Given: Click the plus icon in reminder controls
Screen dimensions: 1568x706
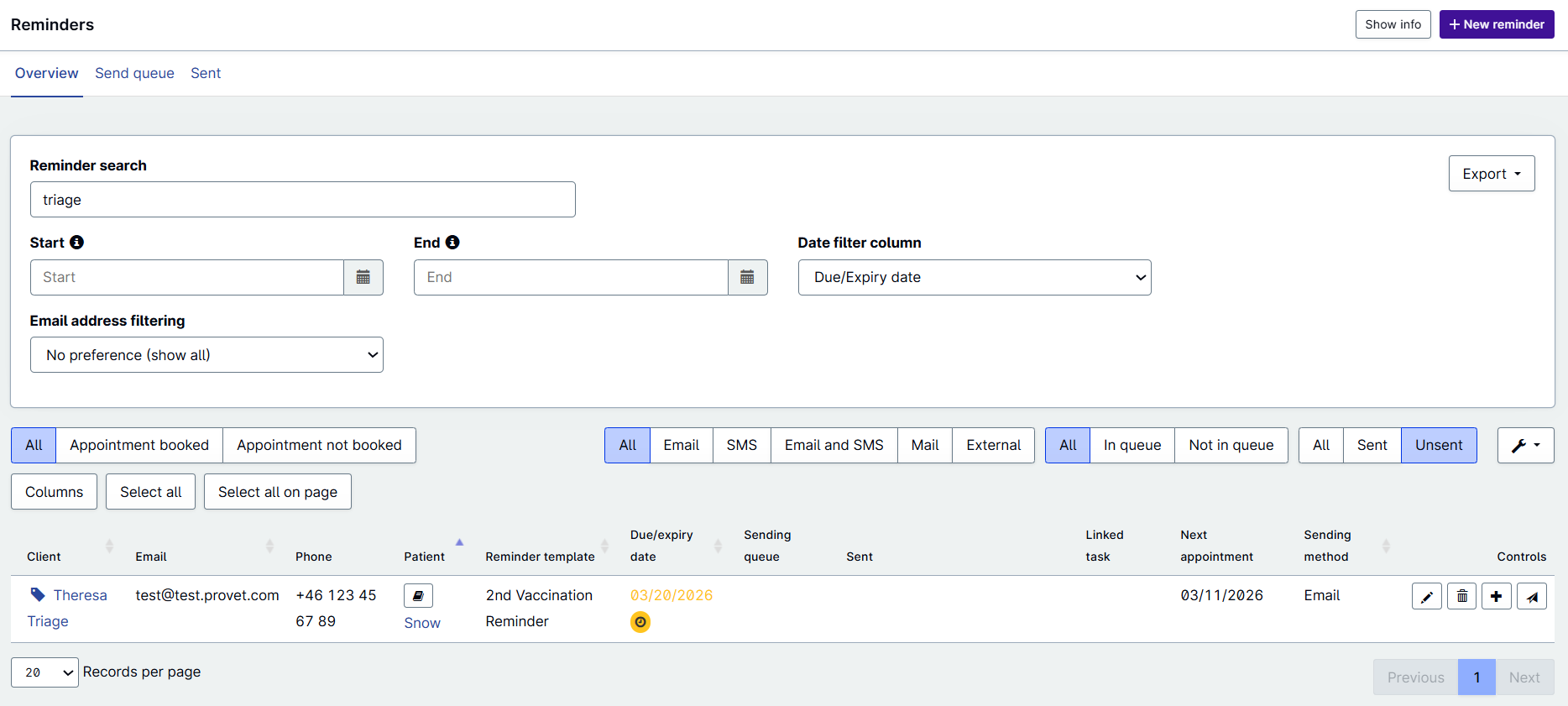Looking at the screenshot, I should (x=1497, y=596).
